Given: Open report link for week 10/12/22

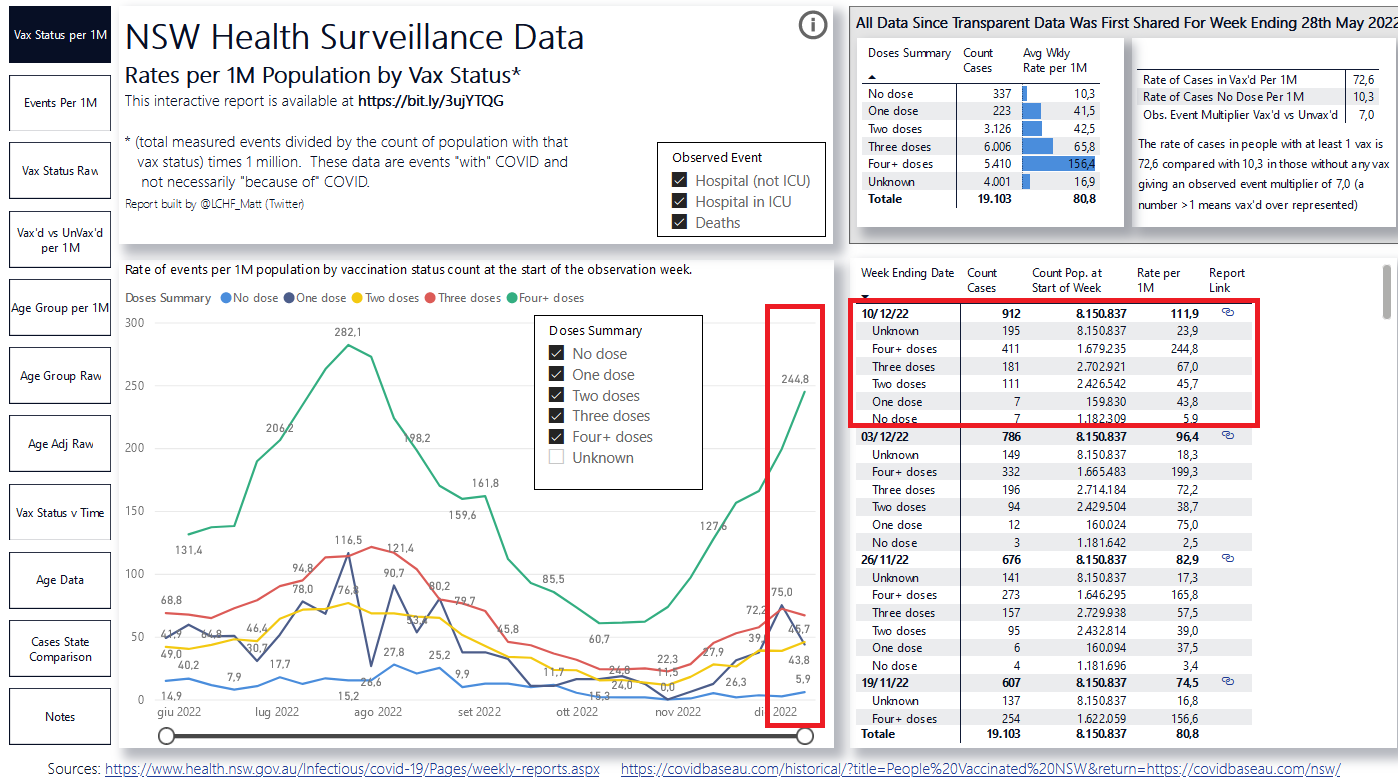Looking at the screenshot, I should [1228, 313].
